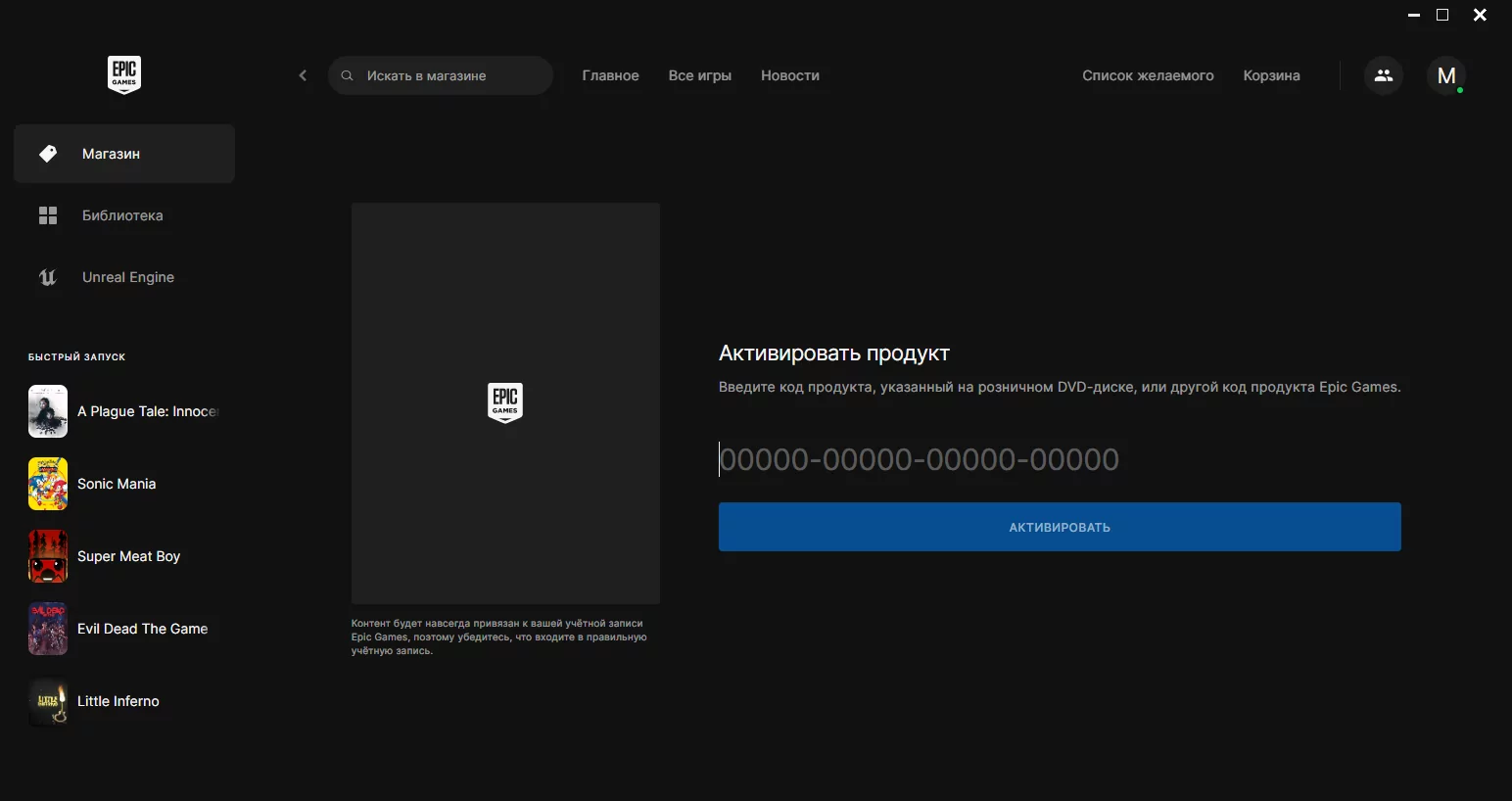Click the Super Meat Boy title text

pos(129,556)
